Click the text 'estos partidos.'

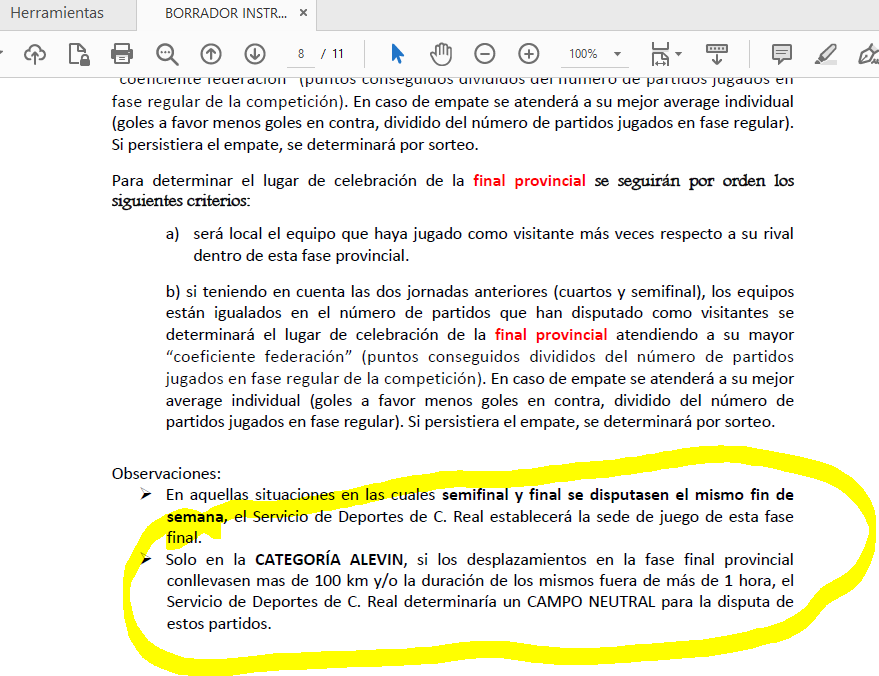[219, 624]
